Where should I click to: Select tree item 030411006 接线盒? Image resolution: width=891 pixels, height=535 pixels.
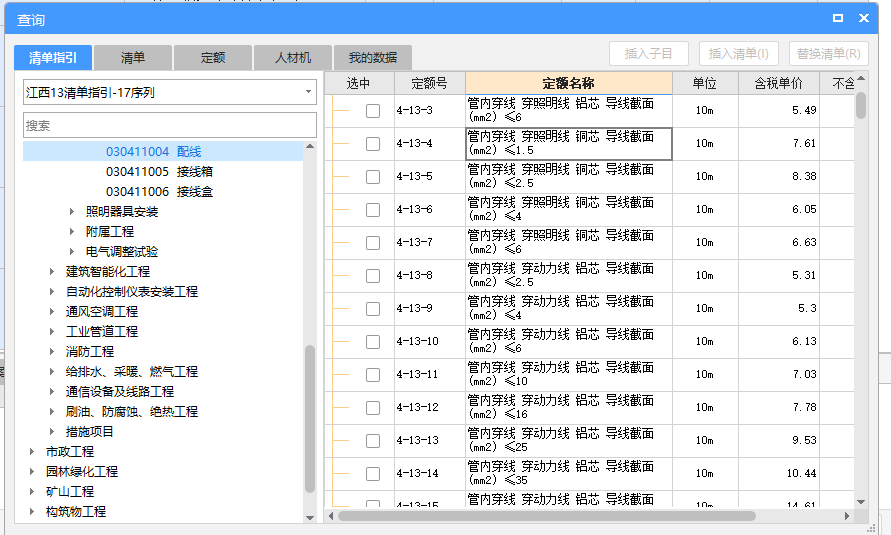(x=159, y=191)
